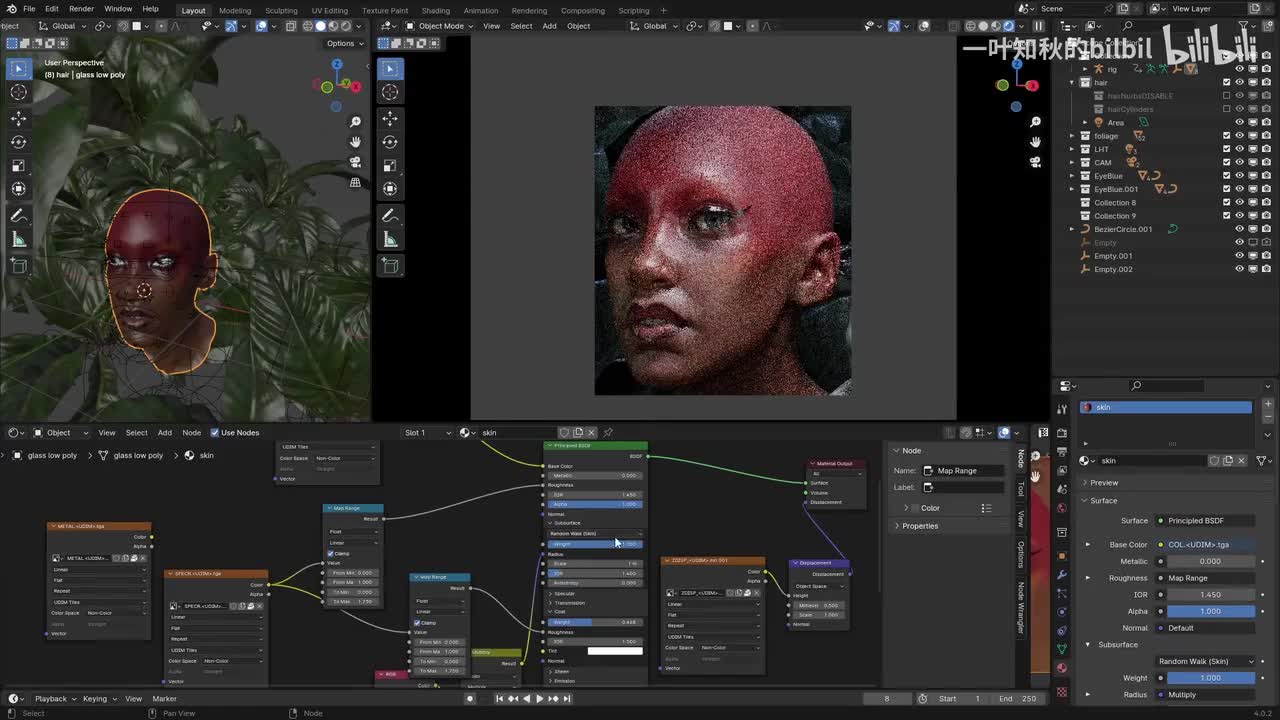Uncheck the CAM collection exclude checkbox

click(x=1226, y=162)
